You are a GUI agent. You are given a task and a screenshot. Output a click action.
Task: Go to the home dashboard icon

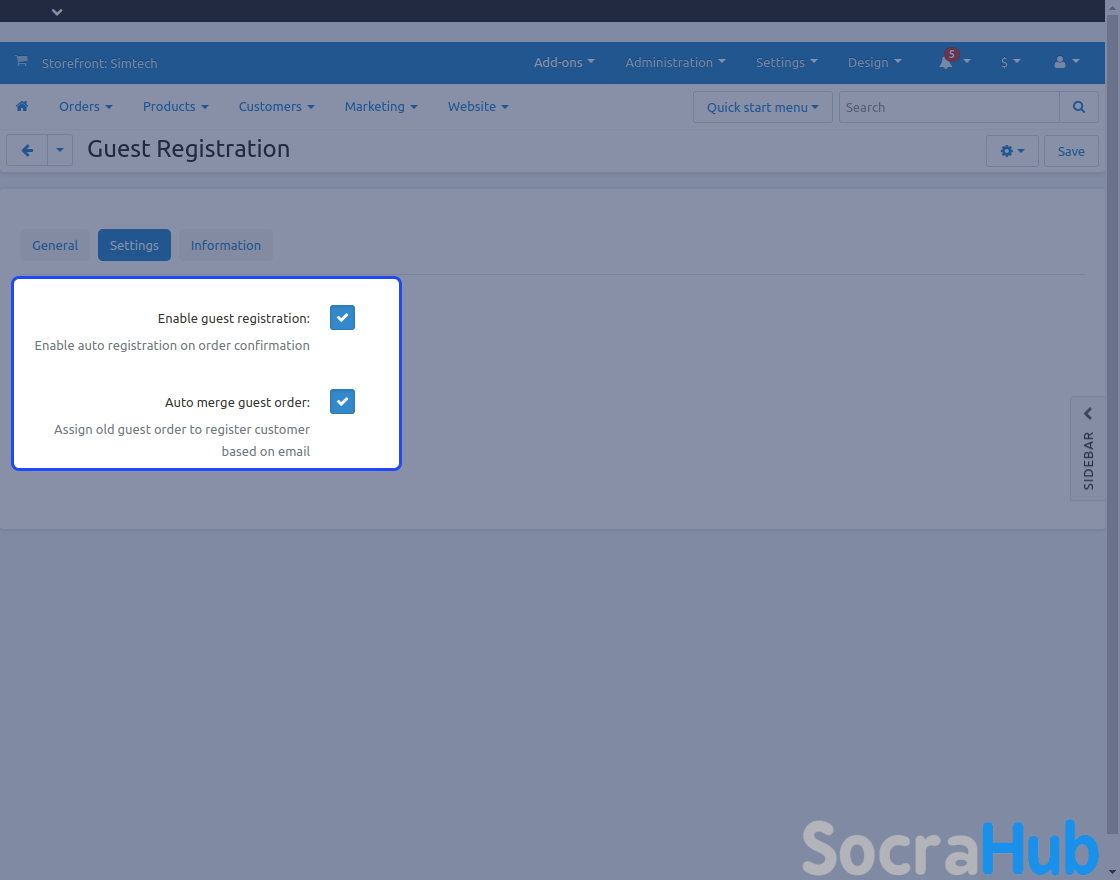(x=22, y=106)
